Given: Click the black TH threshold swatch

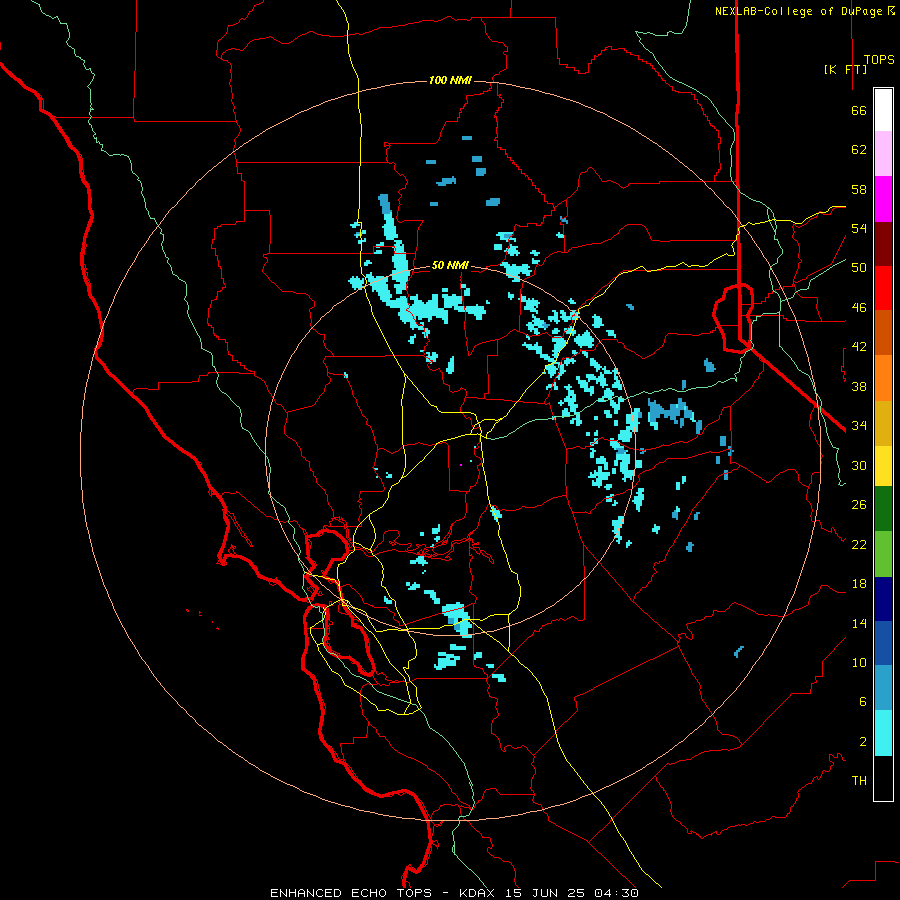Looking at the screenshot, I should tap(883, 778).
